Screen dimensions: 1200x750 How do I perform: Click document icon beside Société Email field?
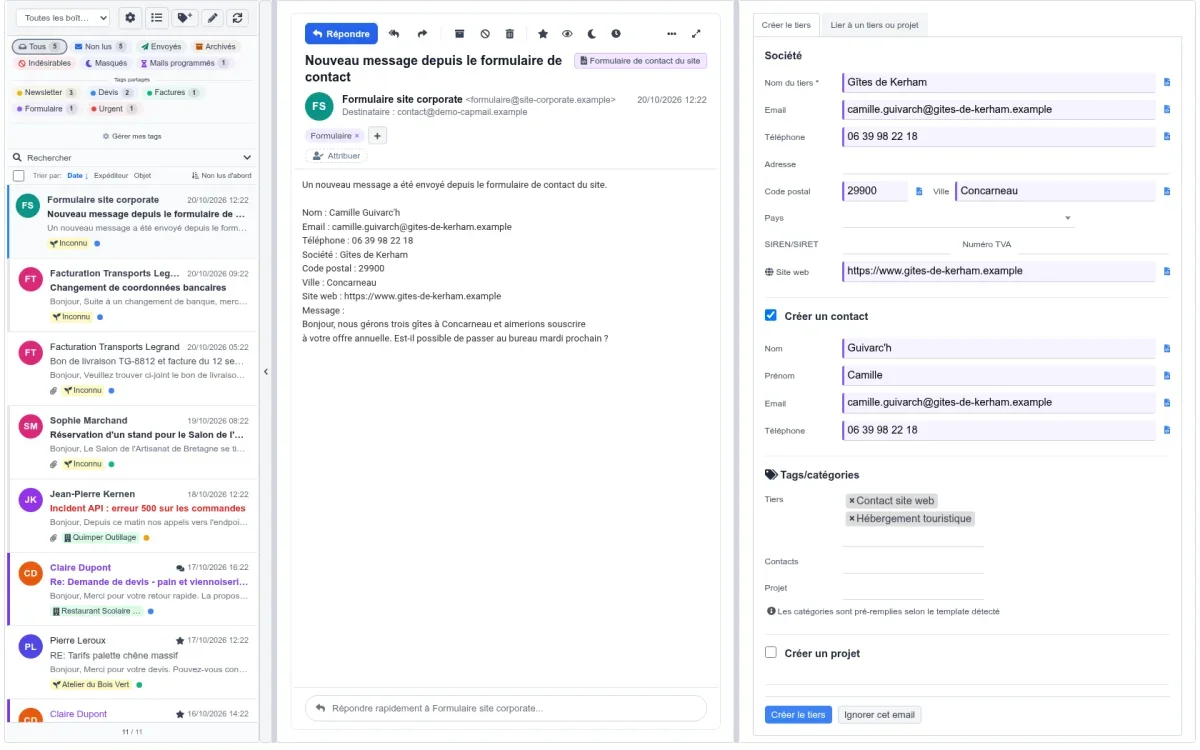[x=1166, y=109]
